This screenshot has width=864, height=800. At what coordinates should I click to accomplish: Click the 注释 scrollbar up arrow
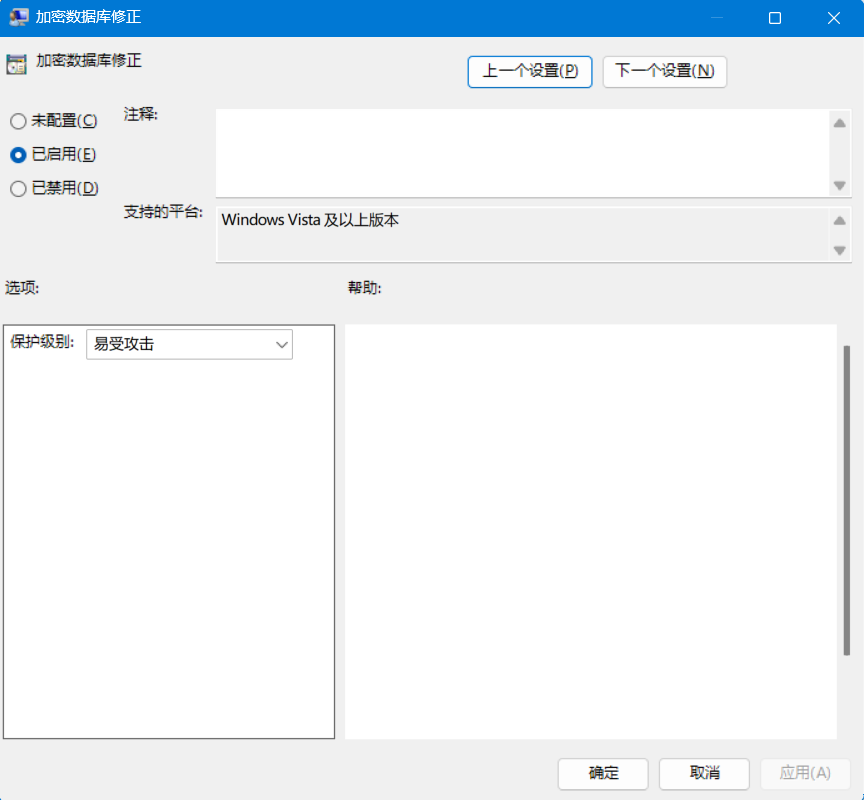(839, 123)
